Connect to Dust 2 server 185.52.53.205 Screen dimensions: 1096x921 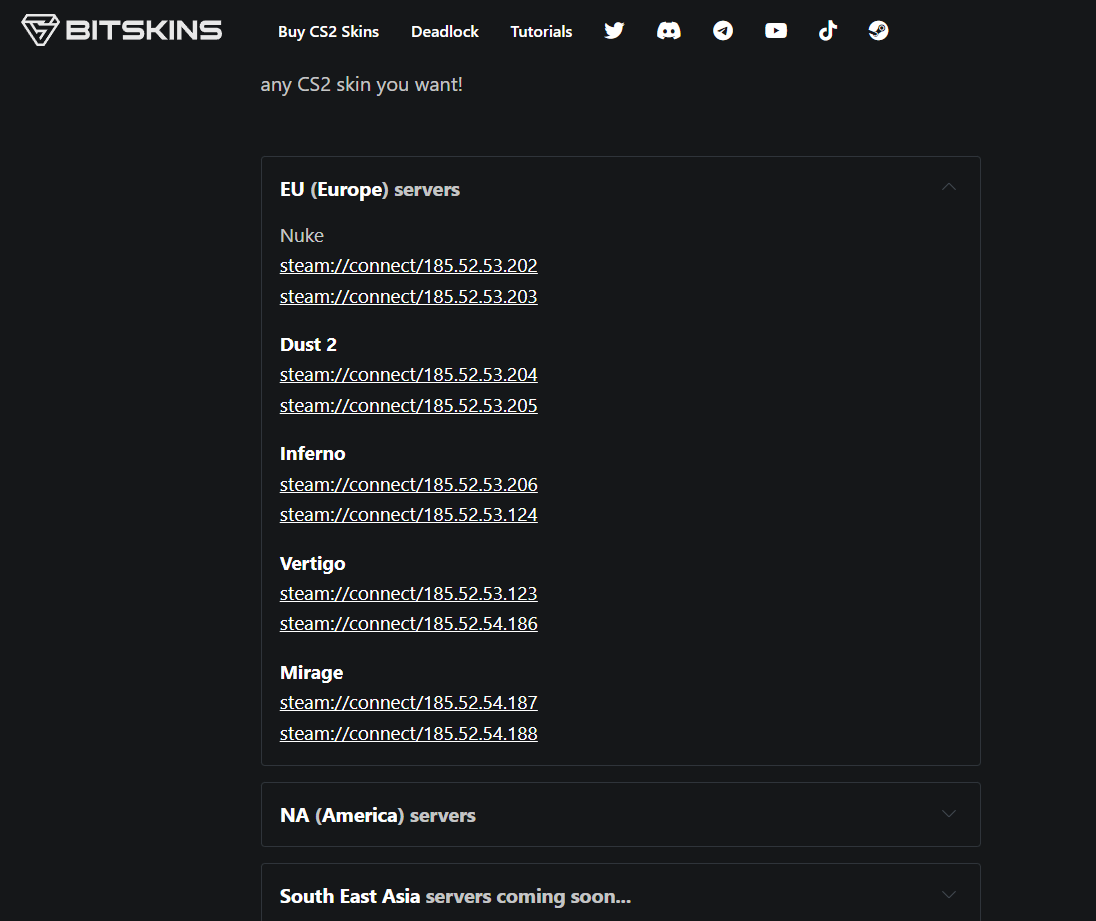click(408, 405)
